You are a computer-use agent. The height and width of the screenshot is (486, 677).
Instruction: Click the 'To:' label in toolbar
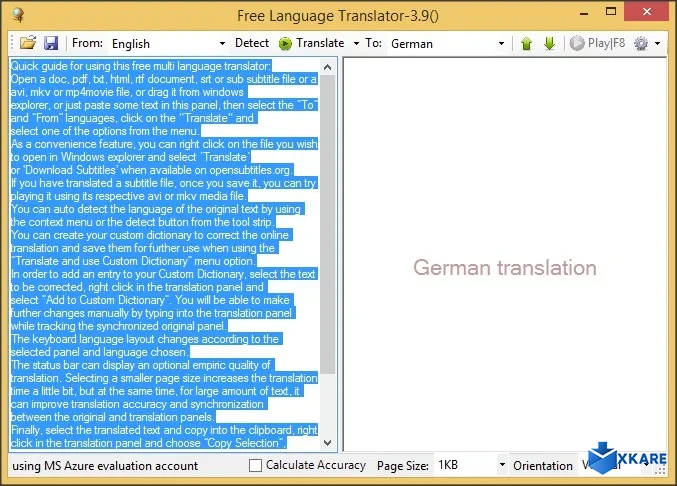tap(373, 43)
